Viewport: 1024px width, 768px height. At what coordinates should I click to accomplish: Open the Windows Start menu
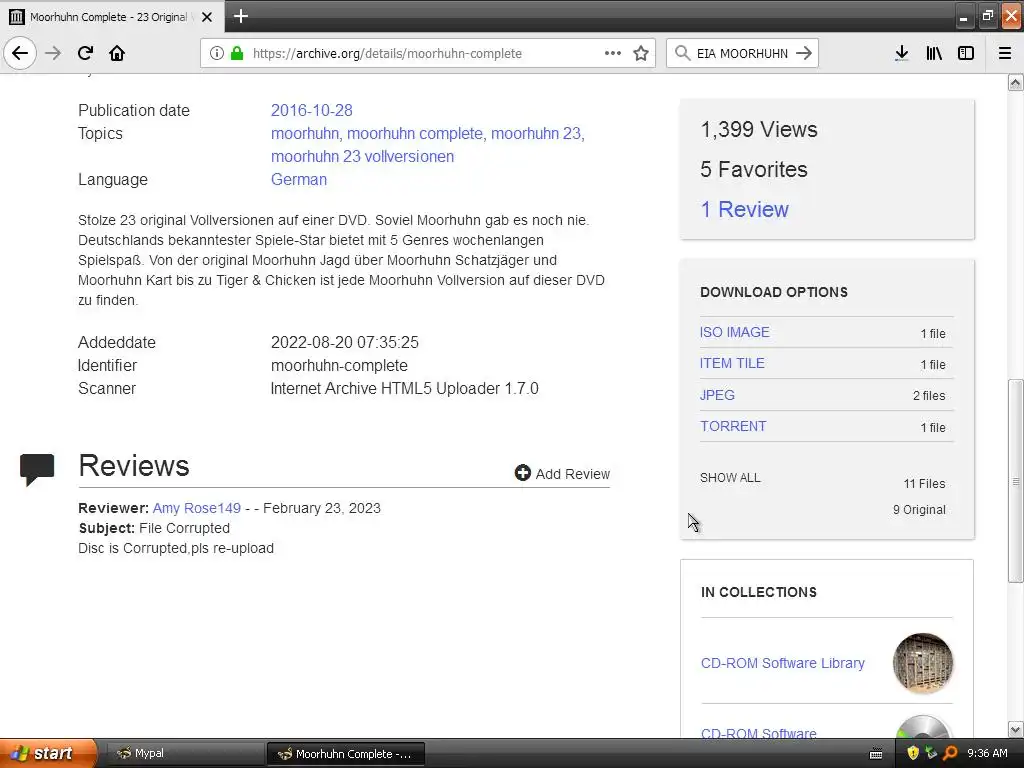(48, 753)
